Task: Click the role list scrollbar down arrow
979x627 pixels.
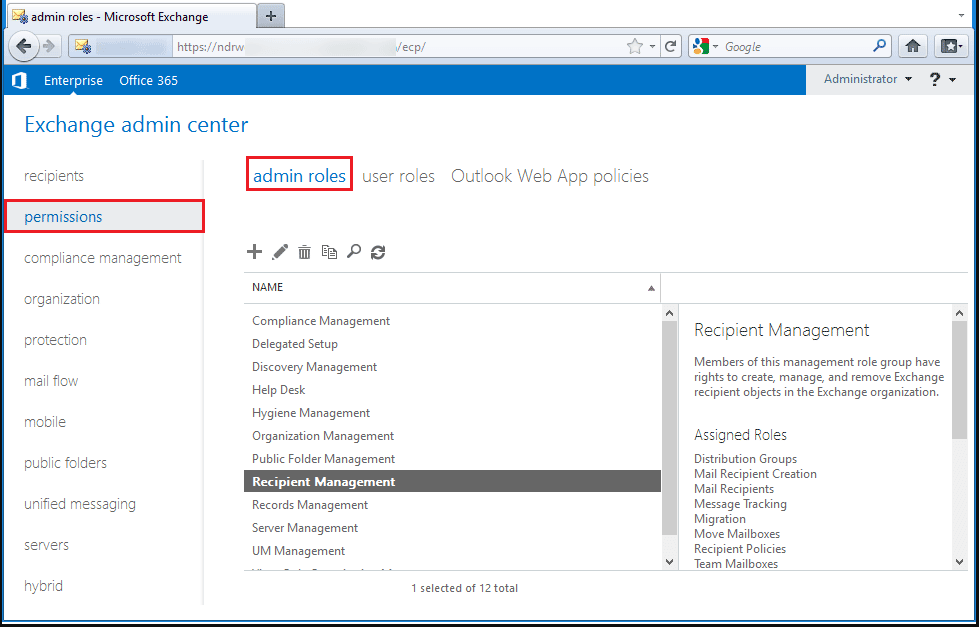Action: [x=669, y=563]
